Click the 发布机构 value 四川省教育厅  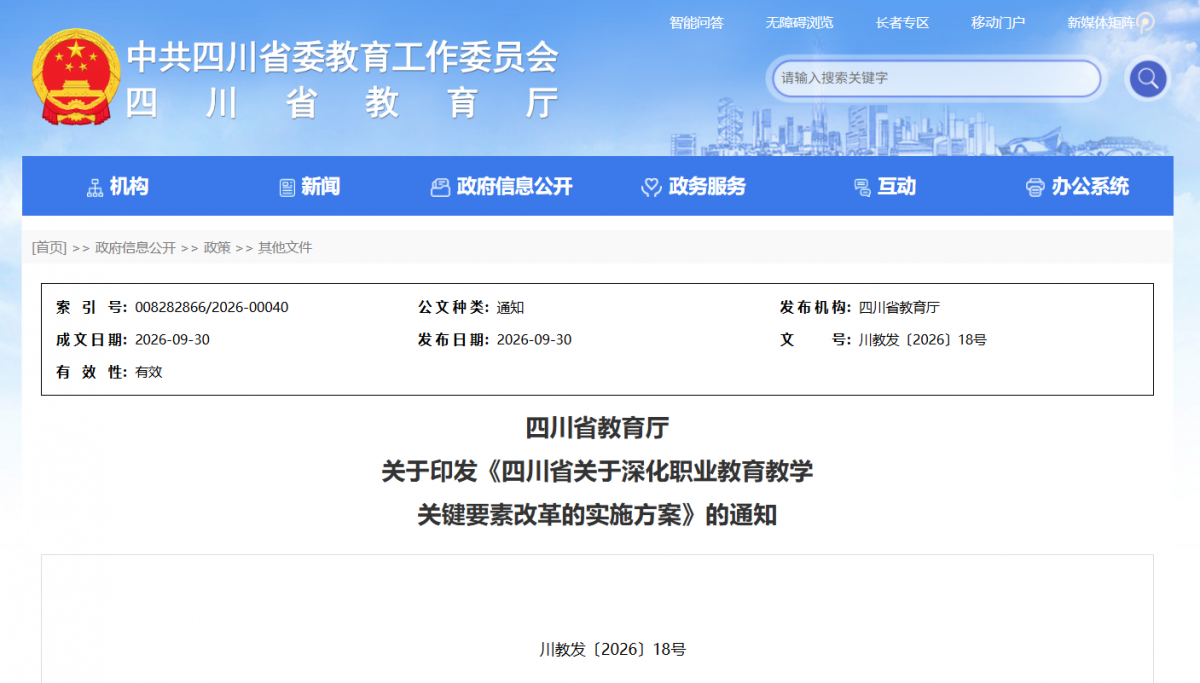coord(899,307)
